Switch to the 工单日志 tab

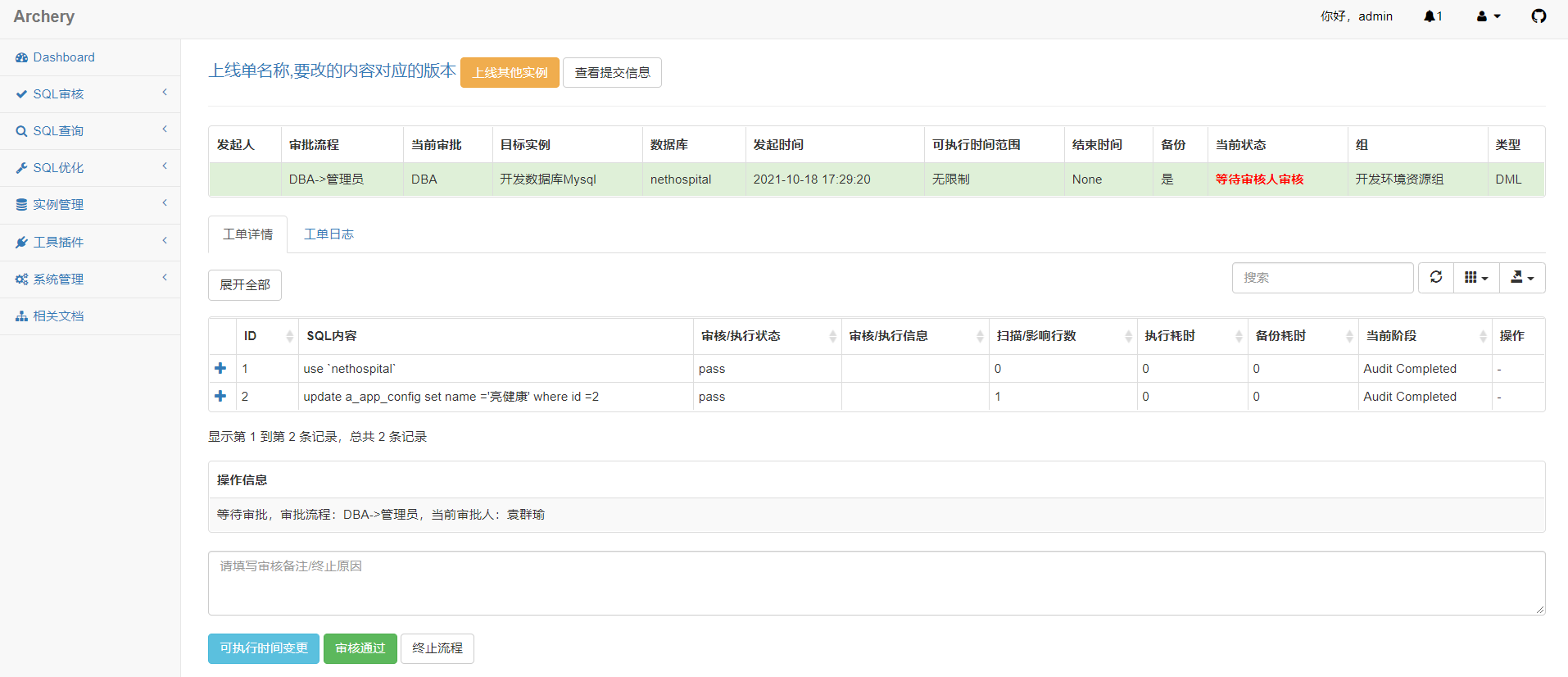(x=329, y=234)
